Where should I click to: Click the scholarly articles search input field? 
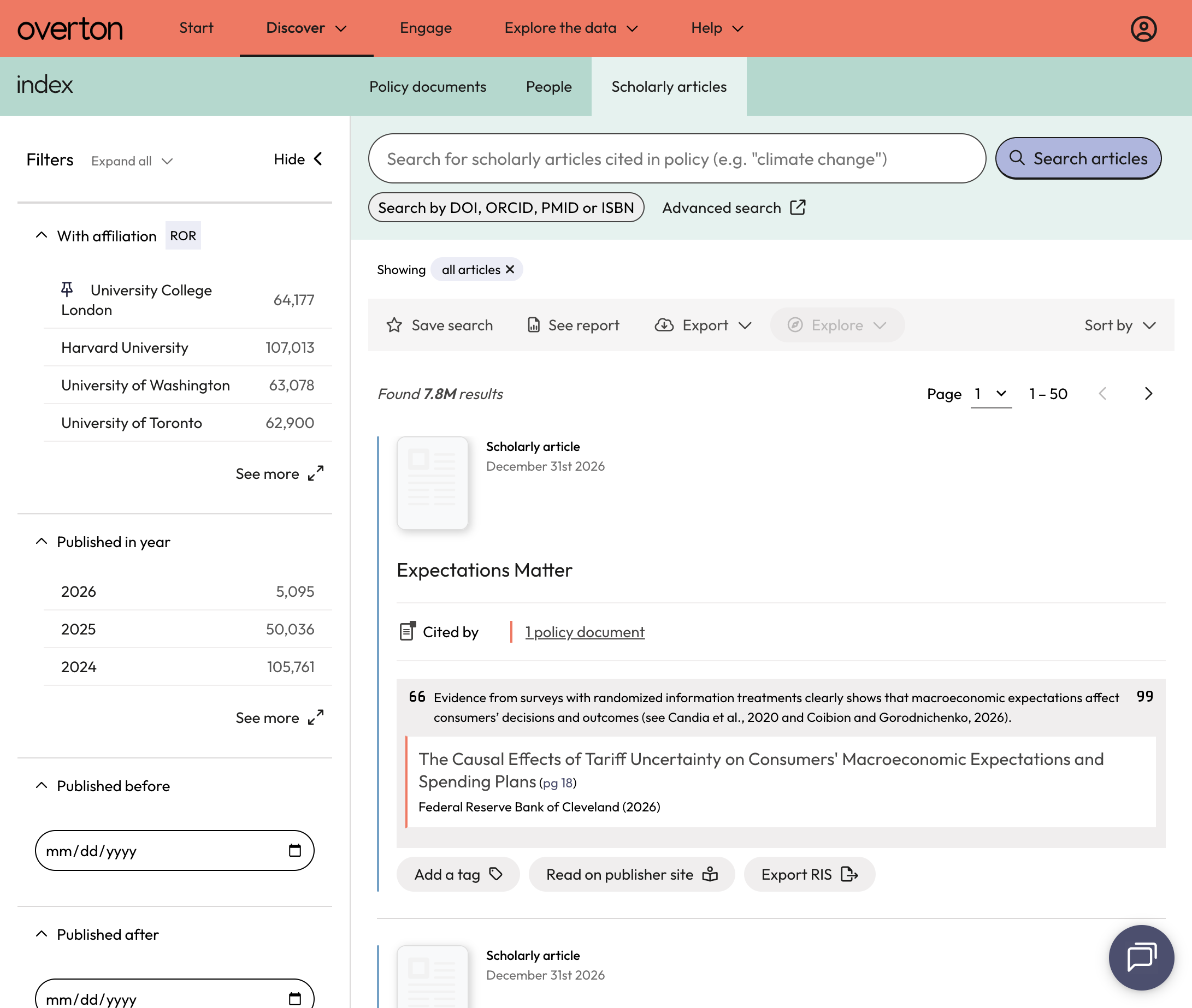click(677, 158)
